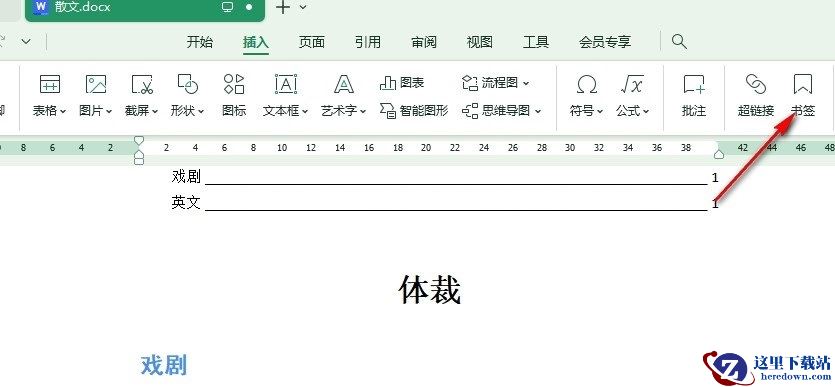Switch to the 开始 ribbon tab
This screenshot has width=835, height=387.
click(x=200, y=42)
